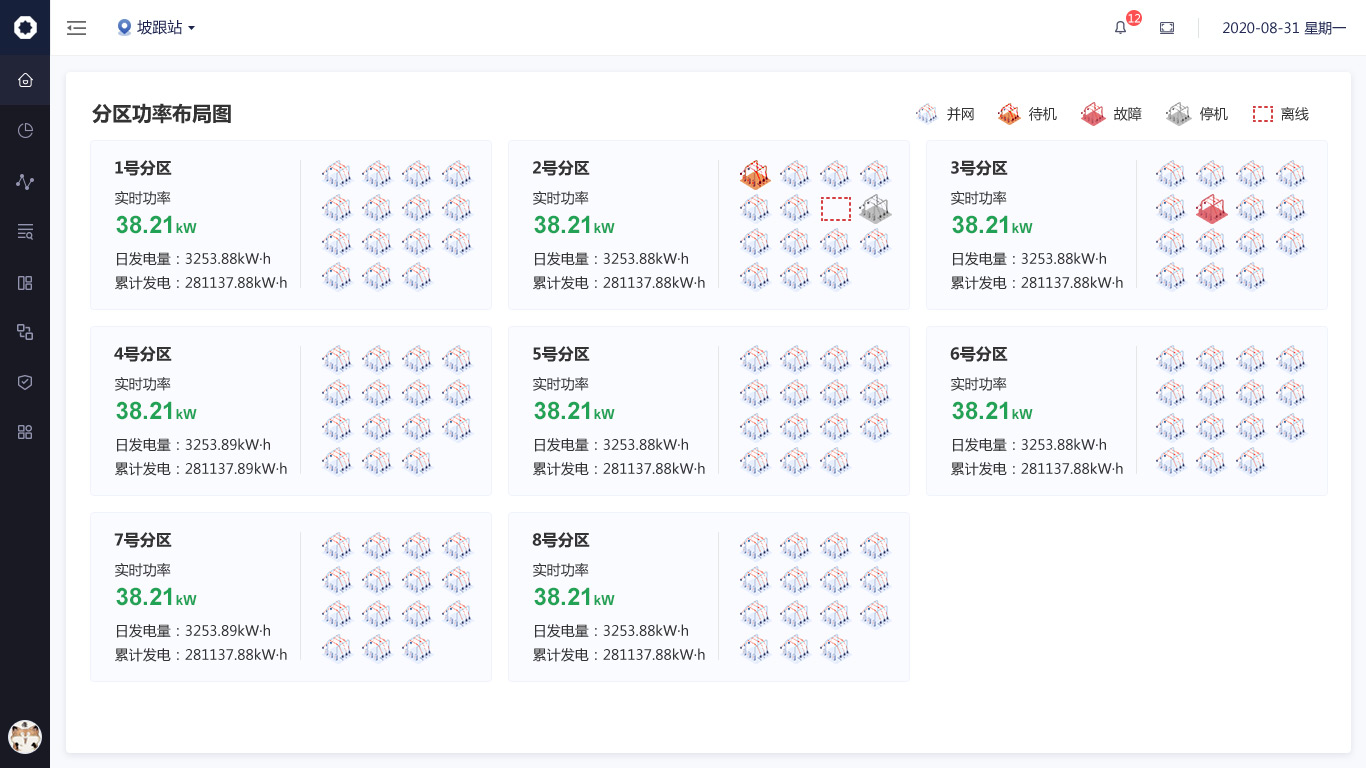Image resolution: width=1366 pixels, height=768 pixels.
Task: Open the shield check sidebar icon
Action: pos(25,382)
